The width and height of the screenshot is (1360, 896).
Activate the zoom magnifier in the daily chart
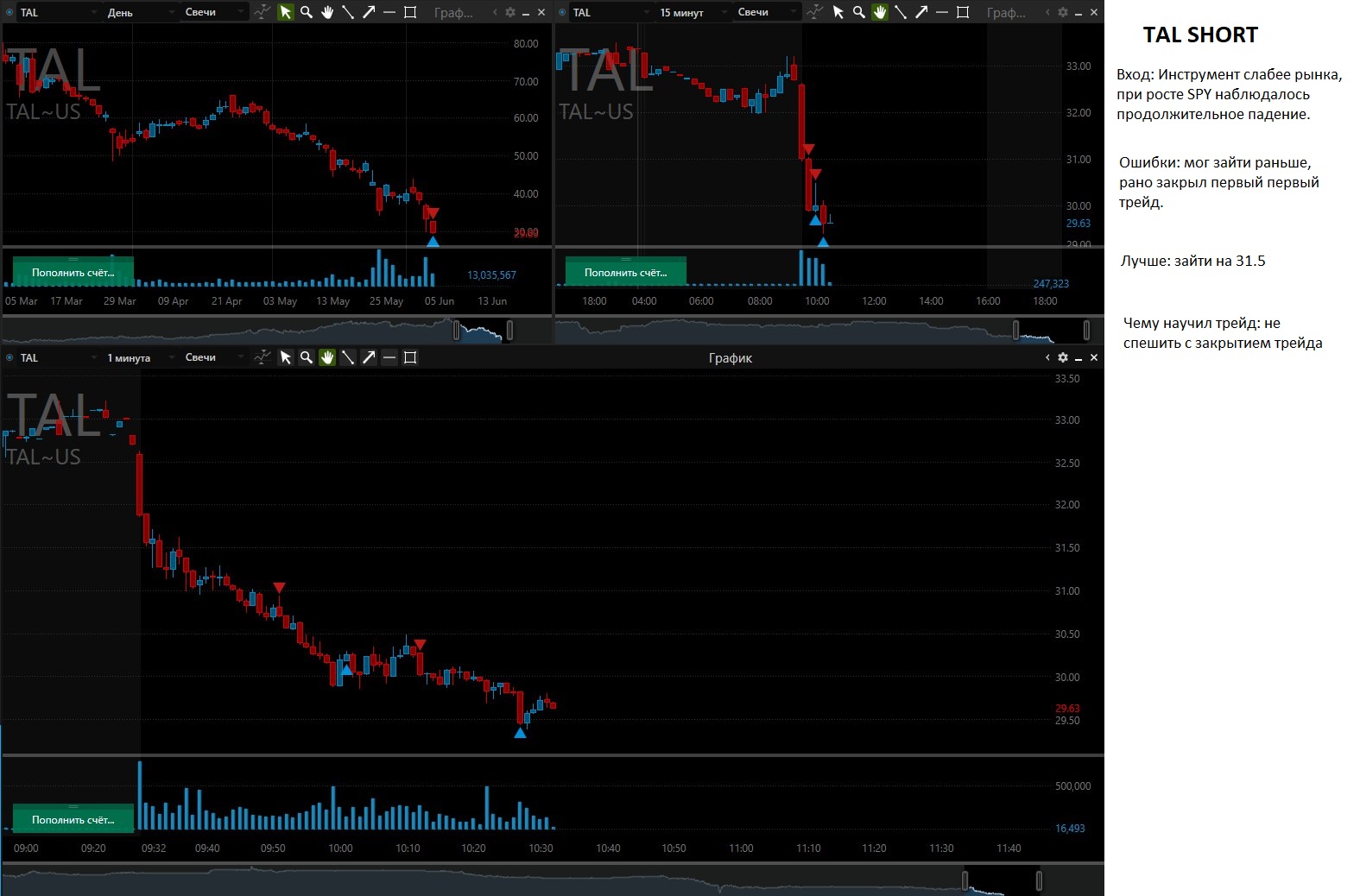(x=307, y=12)
